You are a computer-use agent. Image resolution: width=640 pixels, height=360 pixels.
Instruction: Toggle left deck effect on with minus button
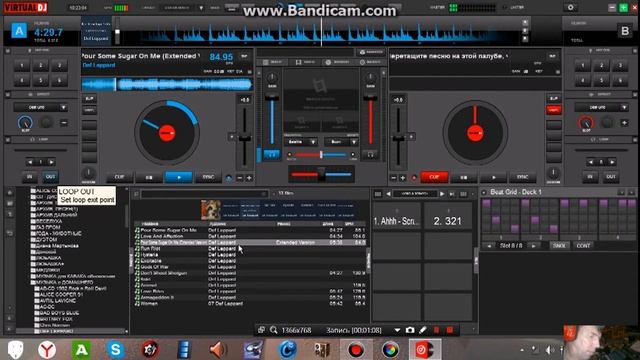click(64, 122)
